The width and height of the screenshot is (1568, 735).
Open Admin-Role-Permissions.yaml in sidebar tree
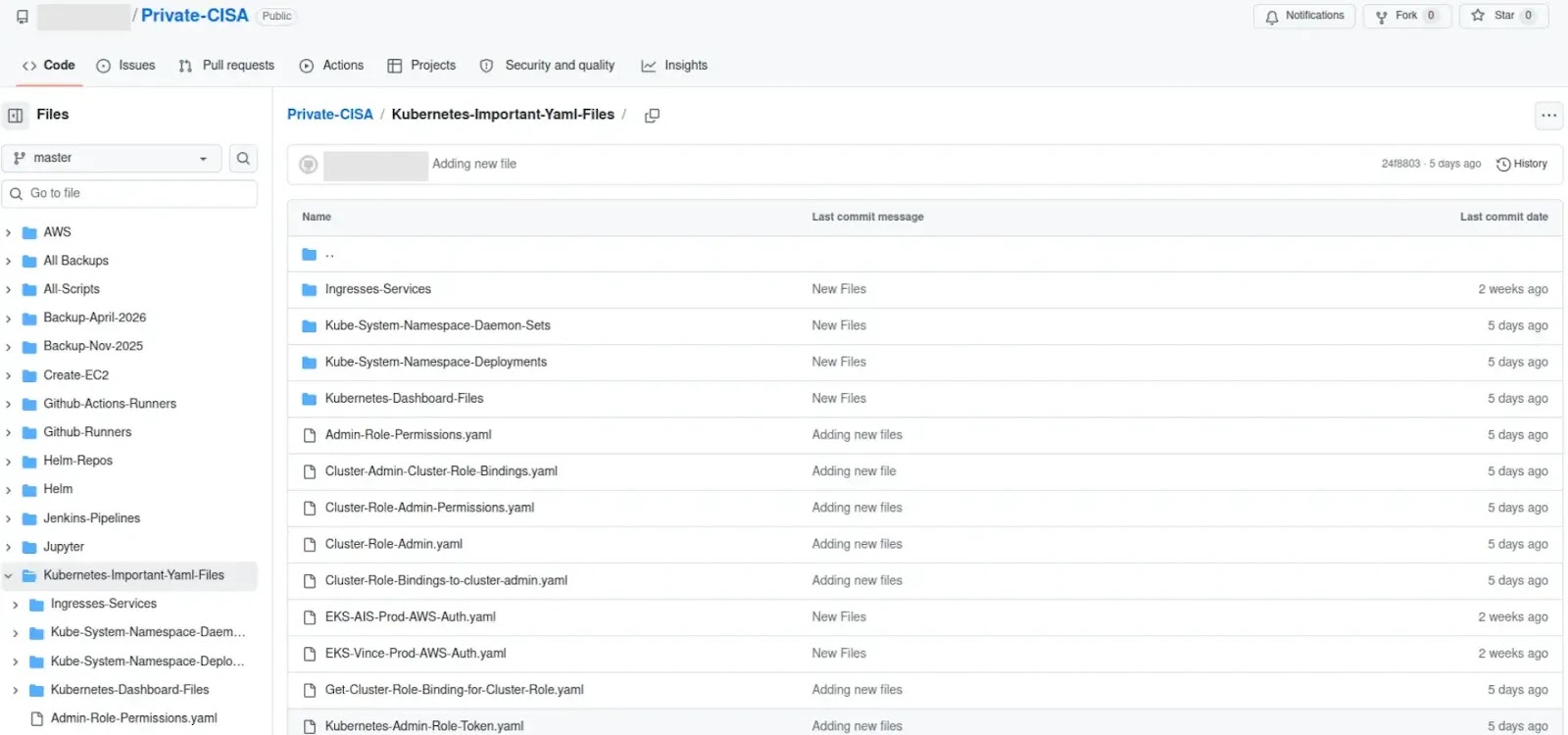134,718
